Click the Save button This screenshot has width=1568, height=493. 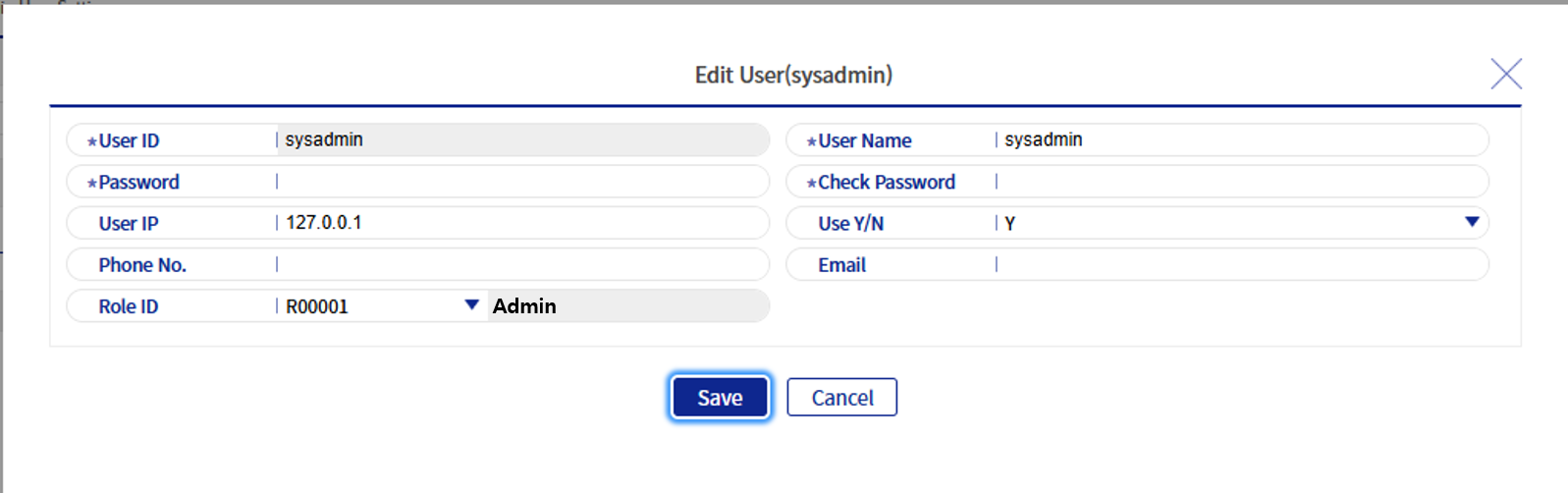click(x=720, y=398)
